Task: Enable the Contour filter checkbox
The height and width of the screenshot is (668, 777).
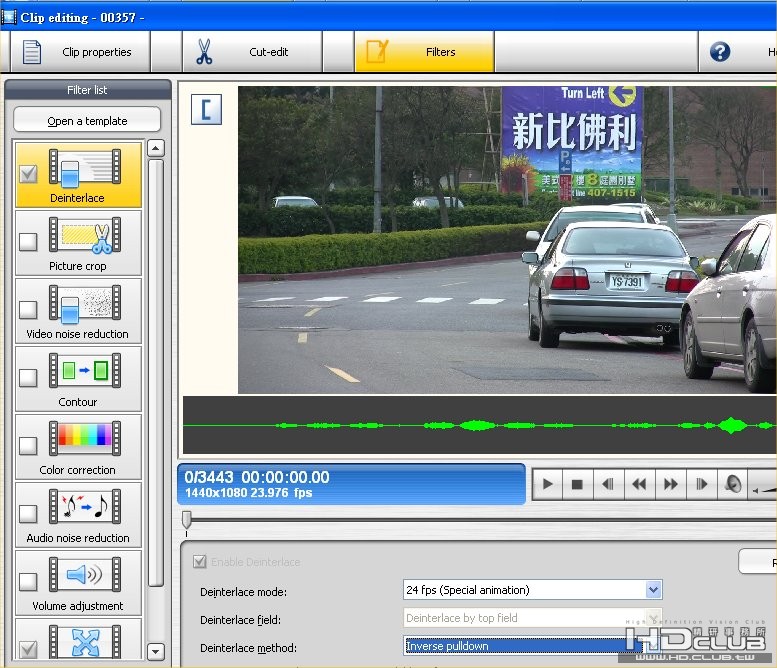Action: pos(28,378)
